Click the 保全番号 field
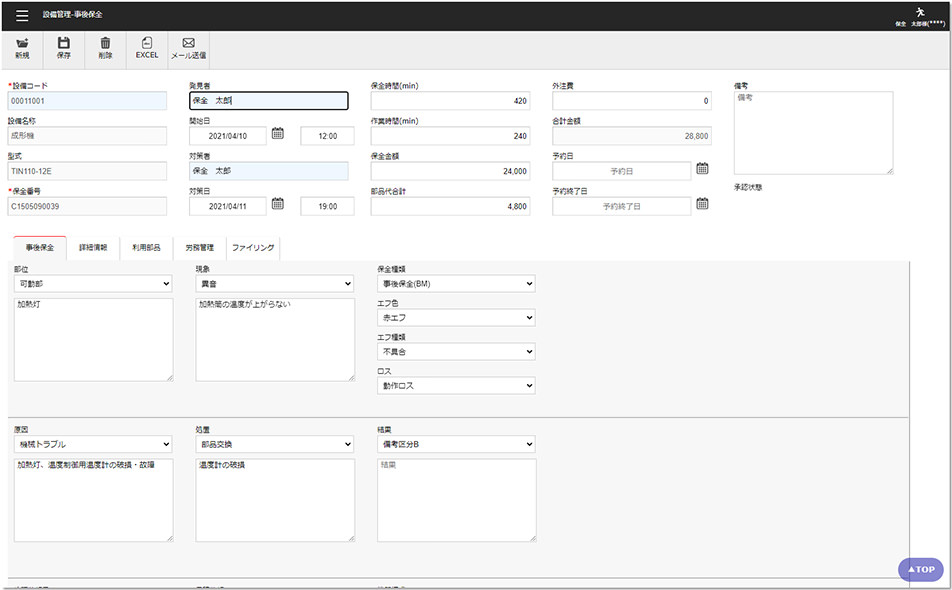Image resolution: width=952 pixels, height=590 pixels. 87,206
